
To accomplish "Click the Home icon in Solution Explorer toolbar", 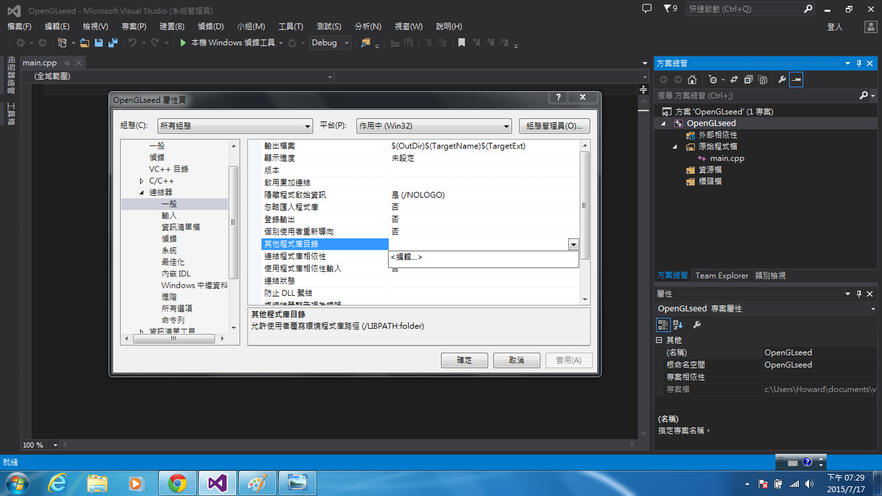I will point(692,80).
